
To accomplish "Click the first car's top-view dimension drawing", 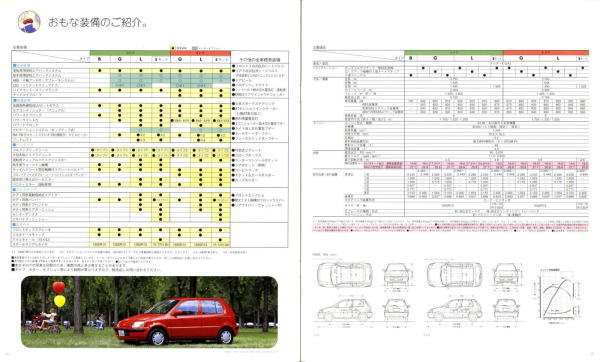I will coord(344,274).
